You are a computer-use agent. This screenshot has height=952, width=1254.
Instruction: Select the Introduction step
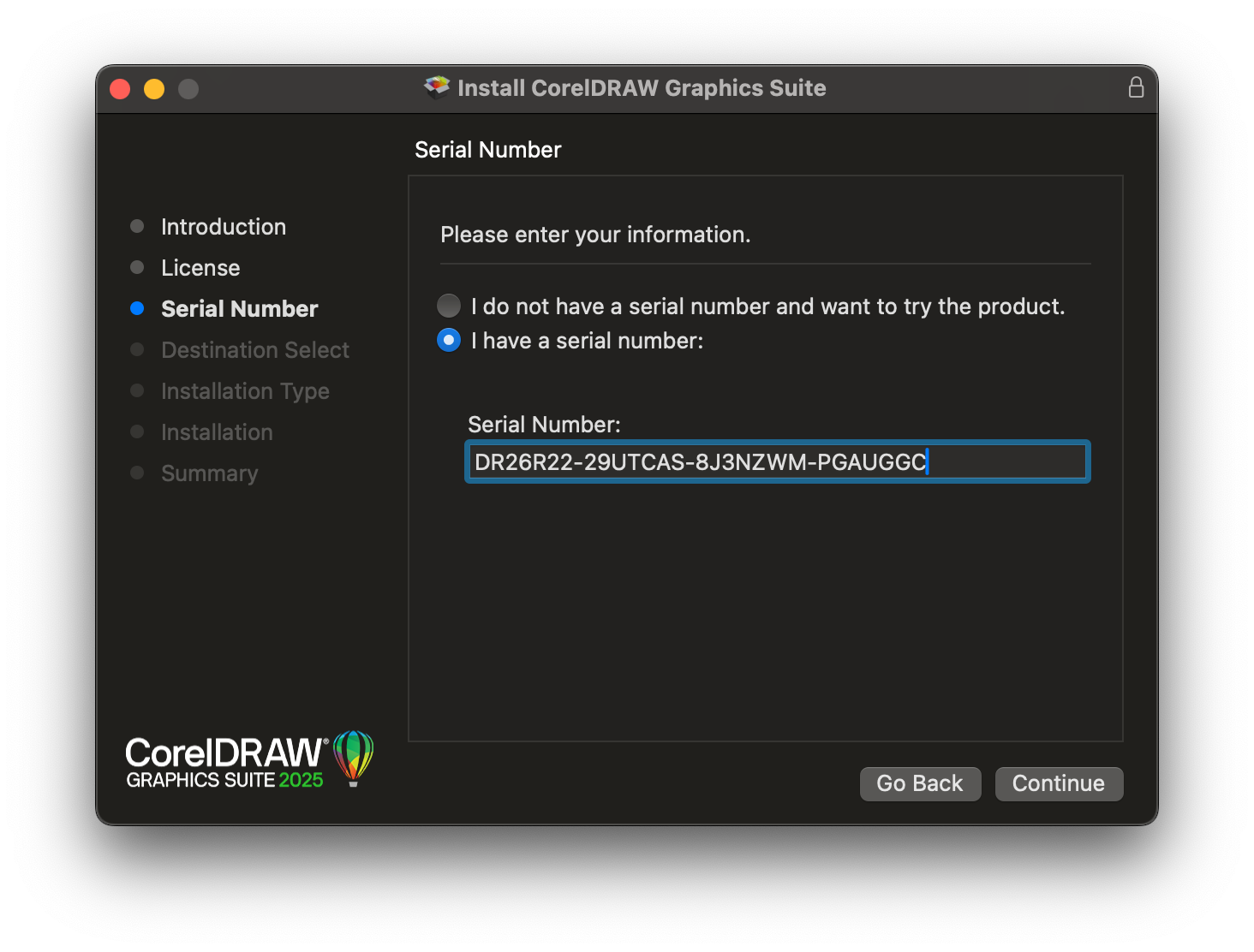(223, 226)
